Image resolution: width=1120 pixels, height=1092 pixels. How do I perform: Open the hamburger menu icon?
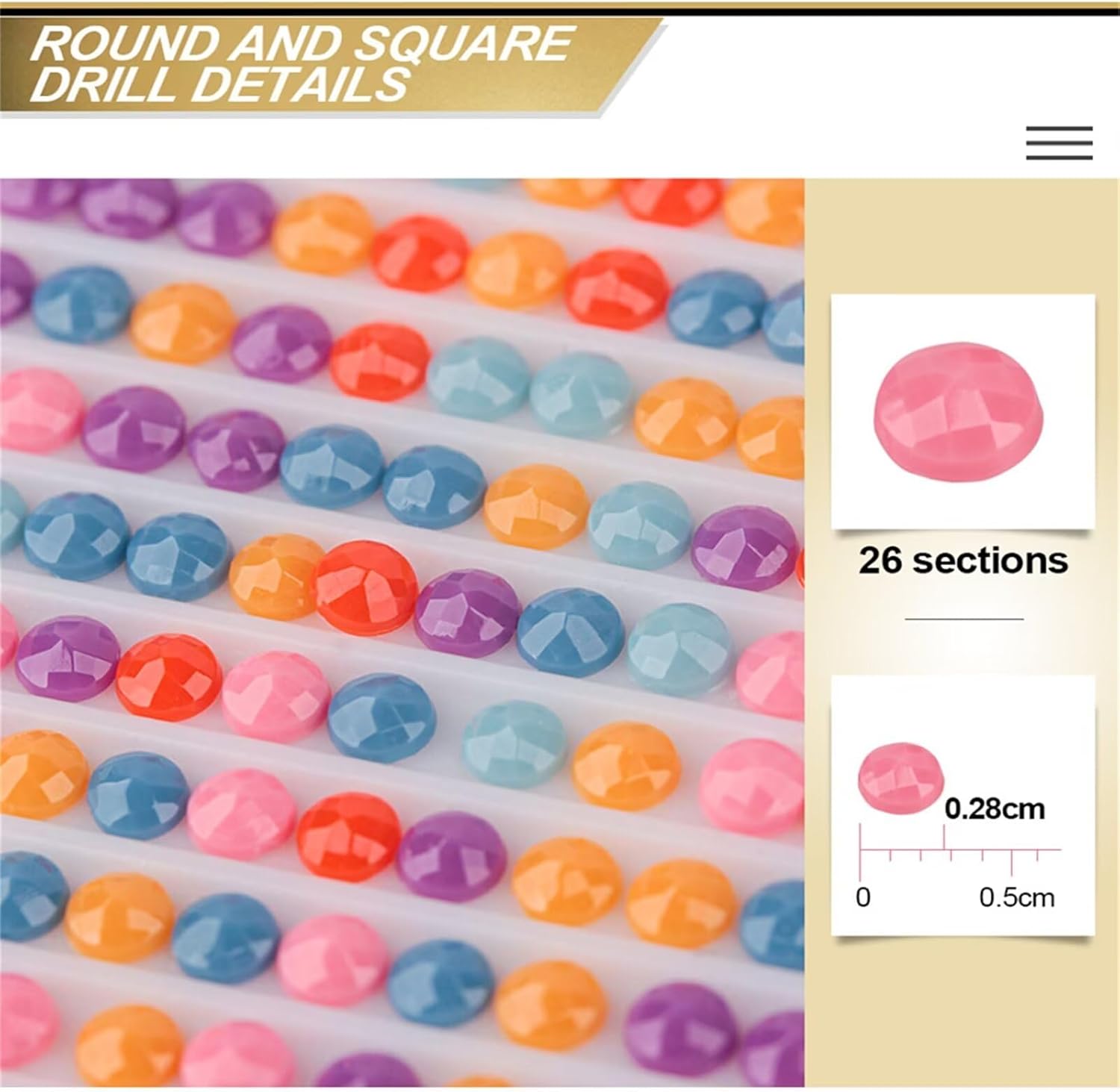pos(1059,143)
